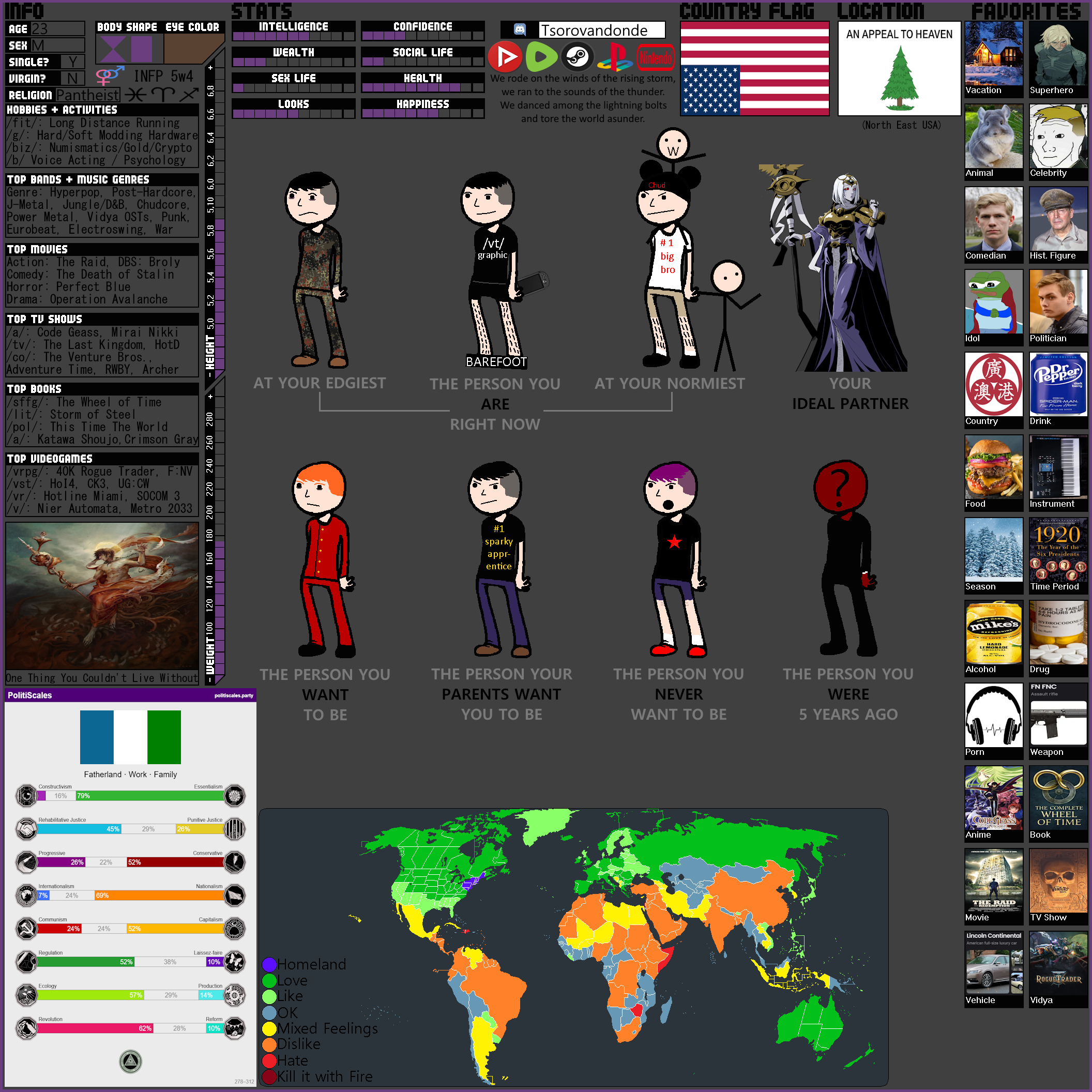Click the Wealth stat bar

click(x=293, y=62)
